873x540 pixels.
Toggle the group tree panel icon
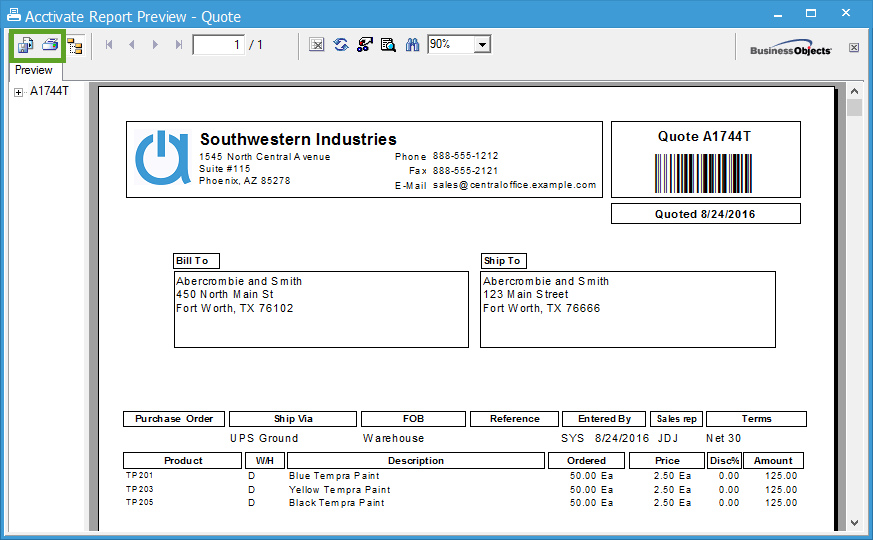pos(75,45)
